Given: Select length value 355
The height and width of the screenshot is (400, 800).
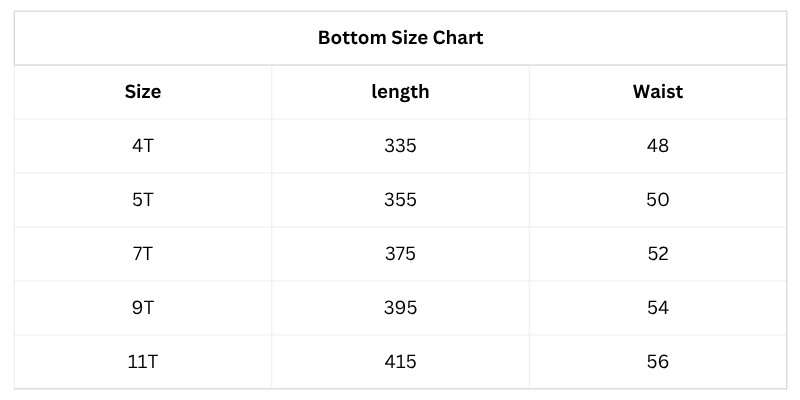Looking at the screenshot, I should pos(400,200).
